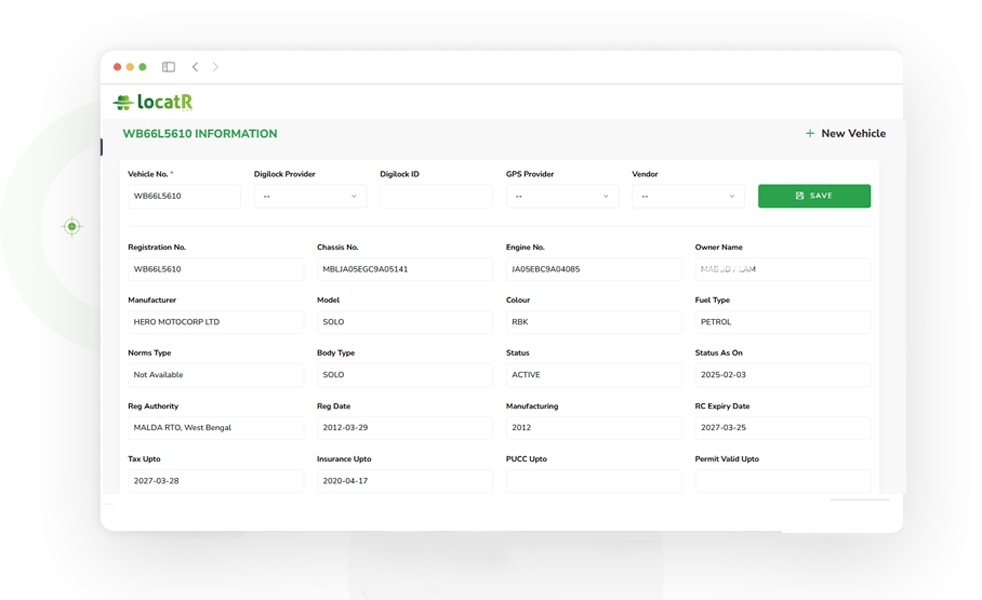Click the Insurance Upto label
Viewport: 982px width, 600px height.
[x=344, y=459]
